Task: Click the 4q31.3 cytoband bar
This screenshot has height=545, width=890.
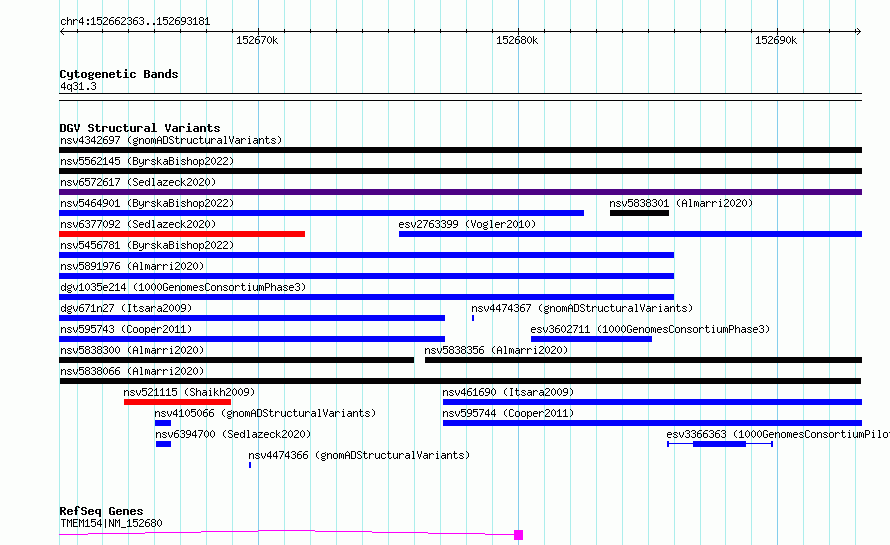Action: pos(460,97)
